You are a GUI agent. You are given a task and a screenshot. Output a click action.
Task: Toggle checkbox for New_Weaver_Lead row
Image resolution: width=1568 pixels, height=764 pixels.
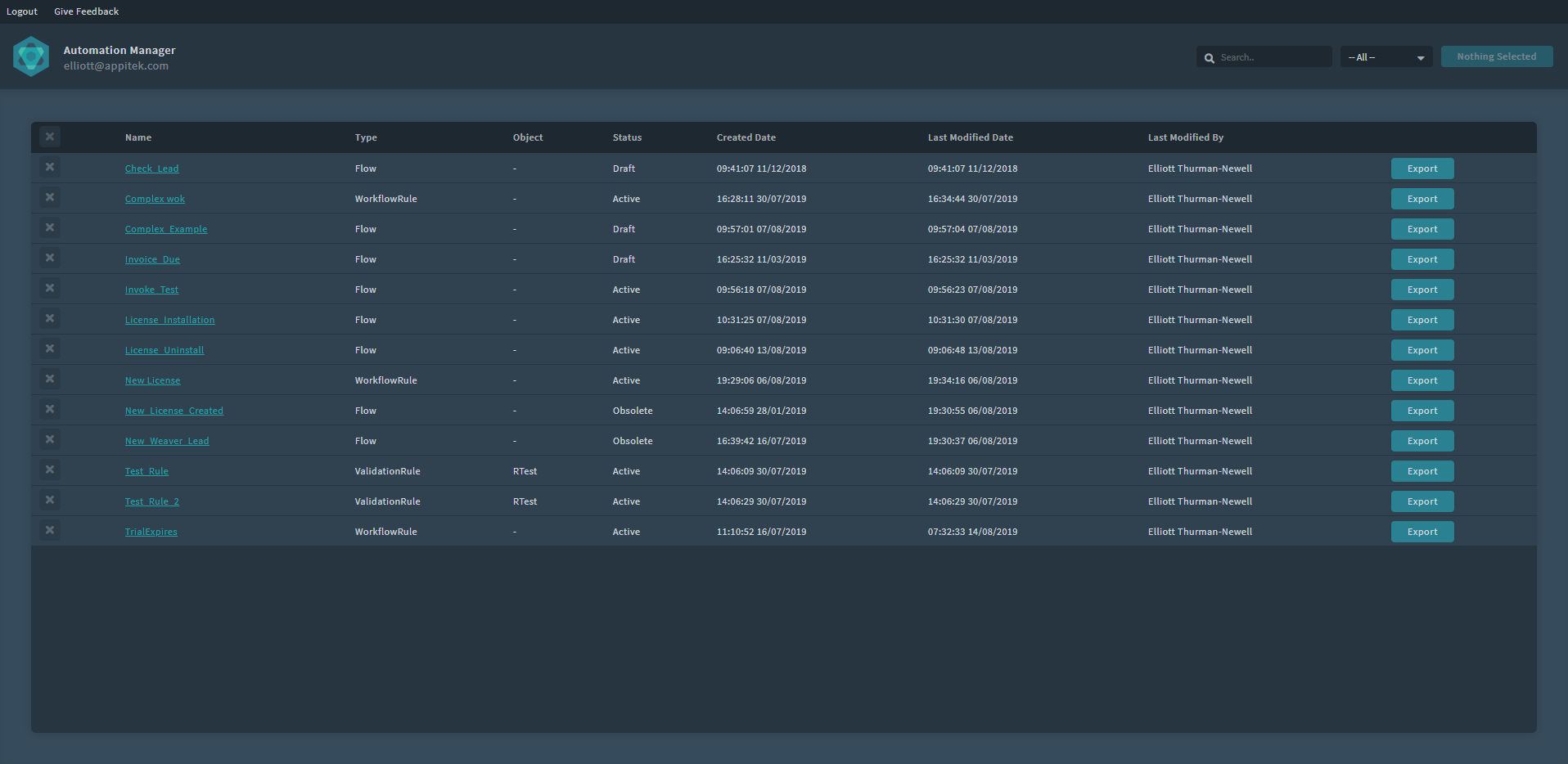pyautogui.click(x=50, y=439)
